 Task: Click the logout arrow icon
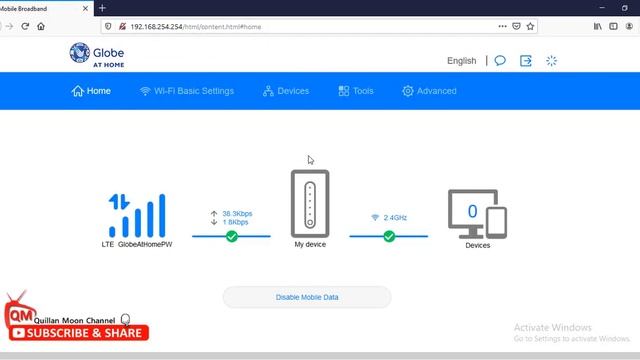tap(526, 61)
